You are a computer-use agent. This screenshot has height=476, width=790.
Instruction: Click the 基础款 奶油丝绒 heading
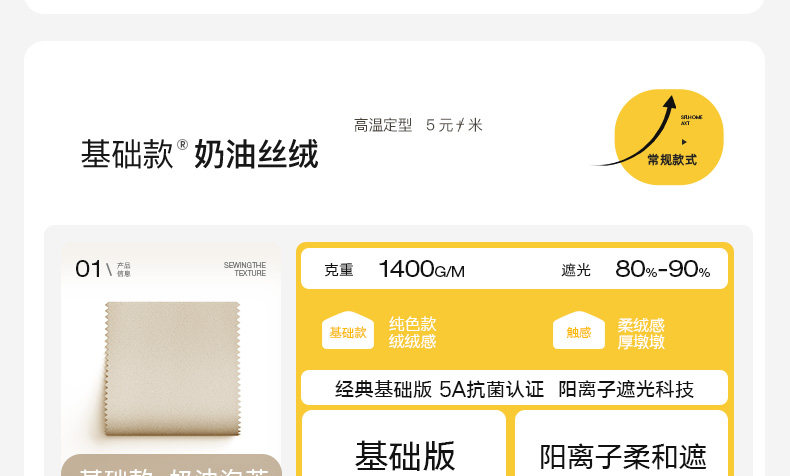point(200,154)
